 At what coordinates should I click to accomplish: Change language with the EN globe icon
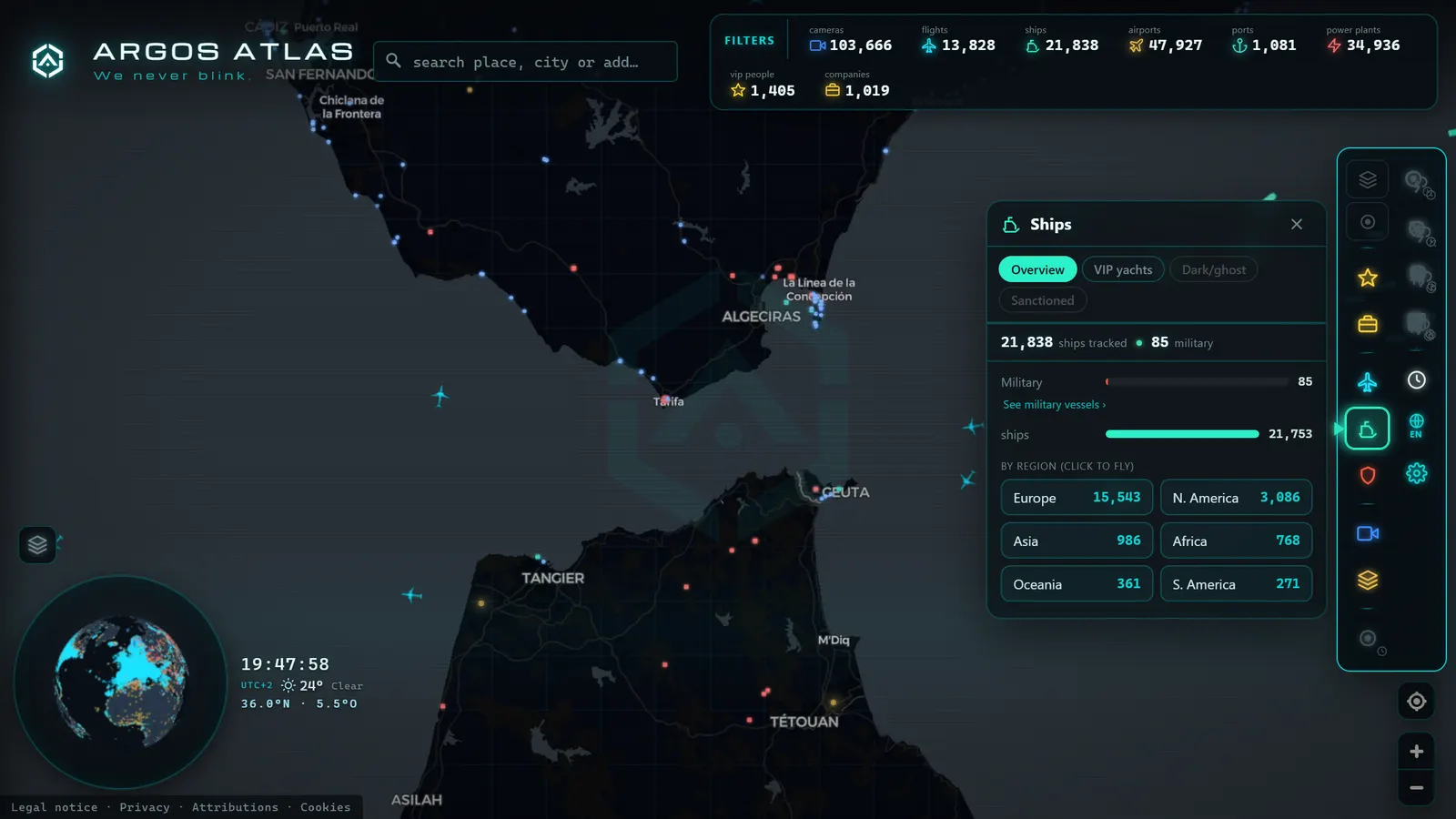coord(1417,426)
